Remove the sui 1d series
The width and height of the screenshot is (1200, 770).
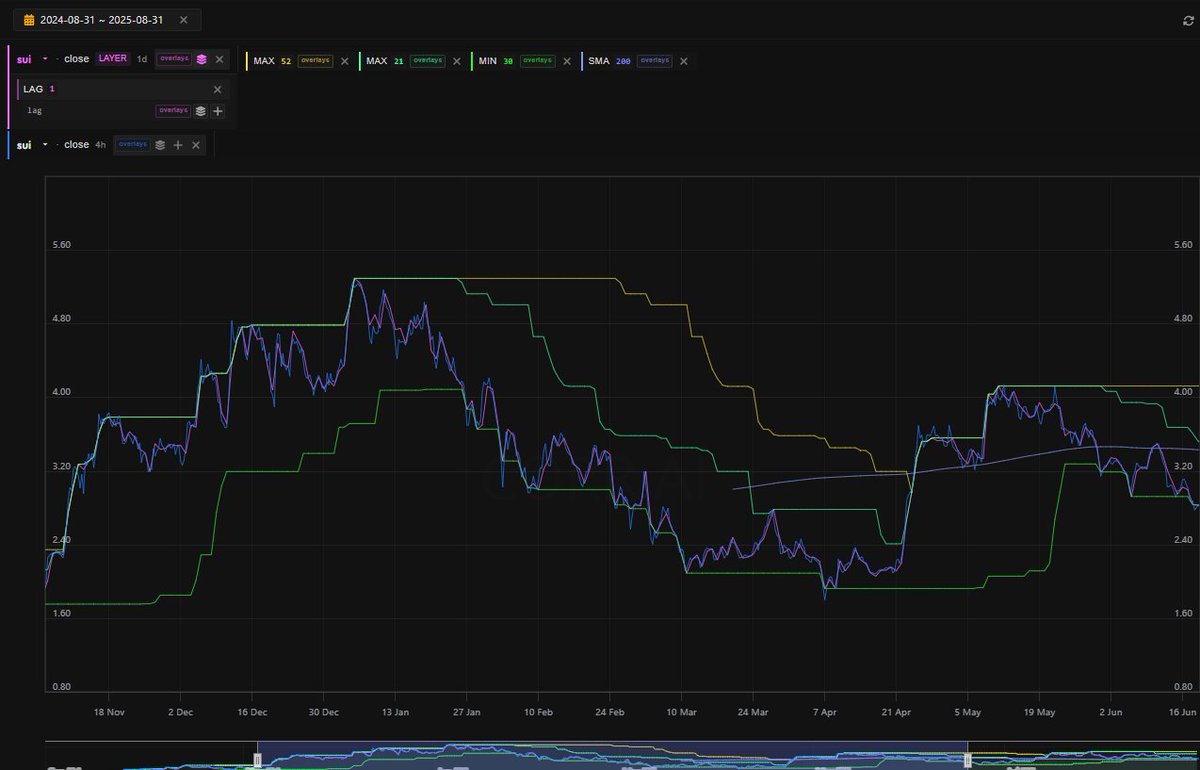pyautogui.click(x=219, y=60)
